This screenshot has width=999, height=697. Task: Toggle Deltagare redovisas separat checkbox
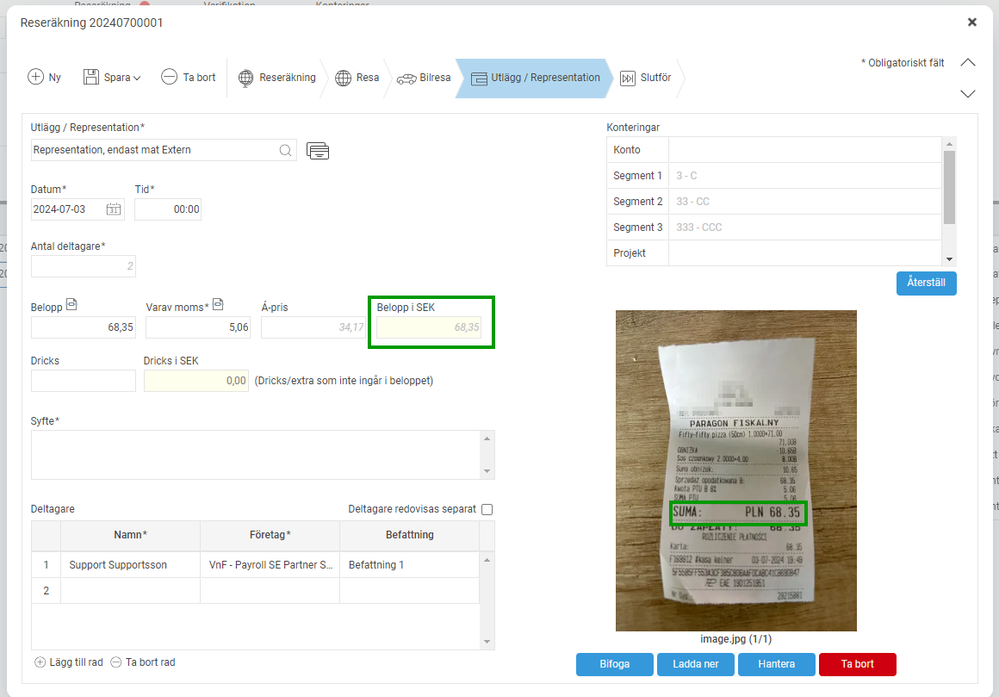tap(487, 509)
